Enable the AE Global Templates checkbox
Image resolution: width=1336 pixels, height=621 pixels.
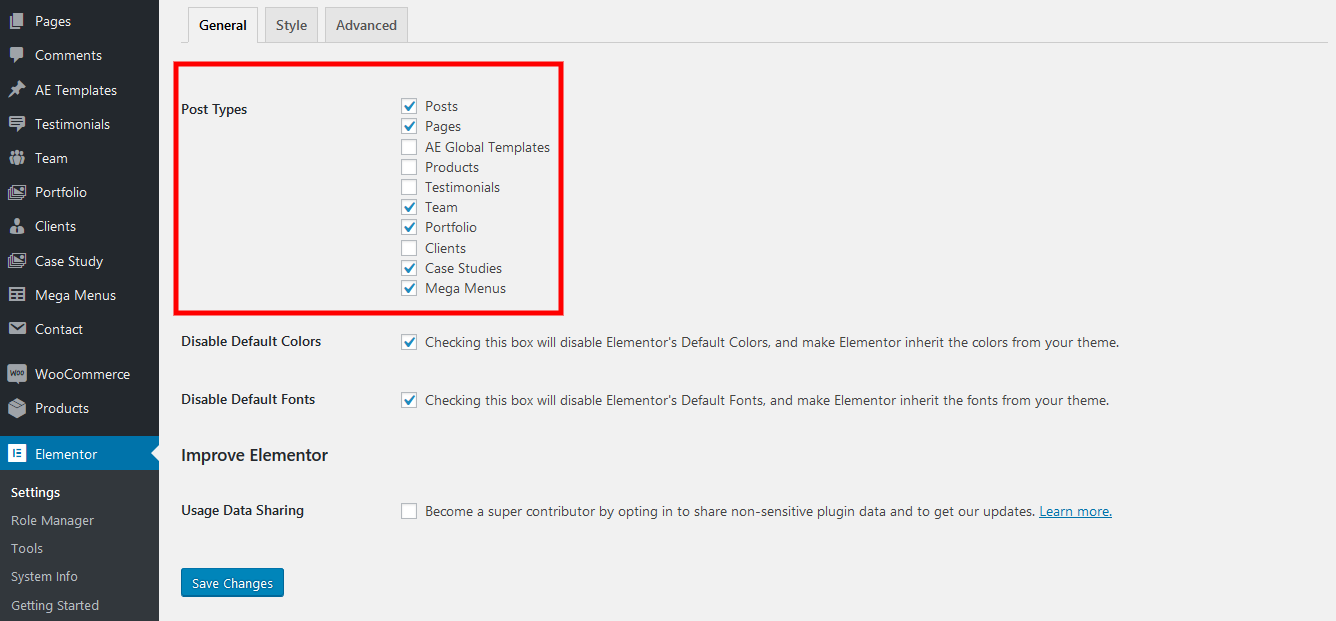(409, 147)
